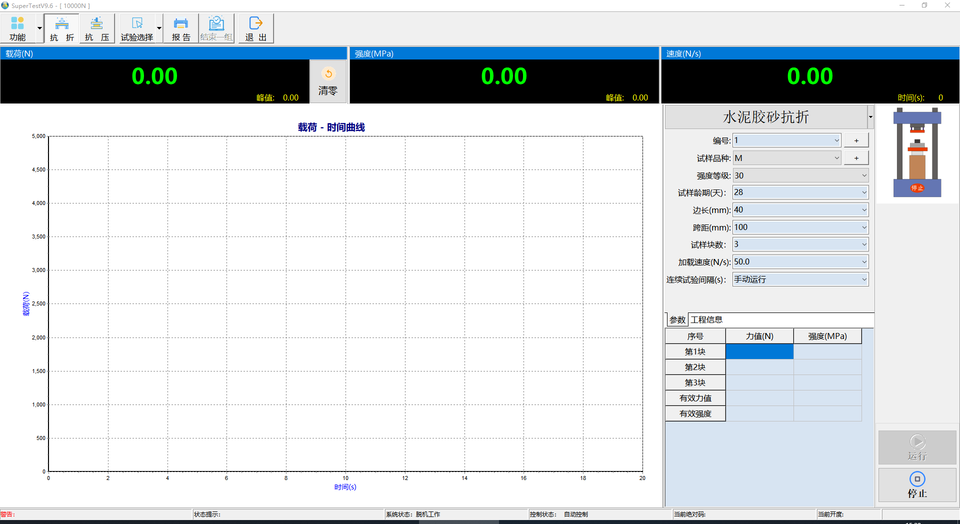Click the plus button next to 编号

[x=856, y=141]
